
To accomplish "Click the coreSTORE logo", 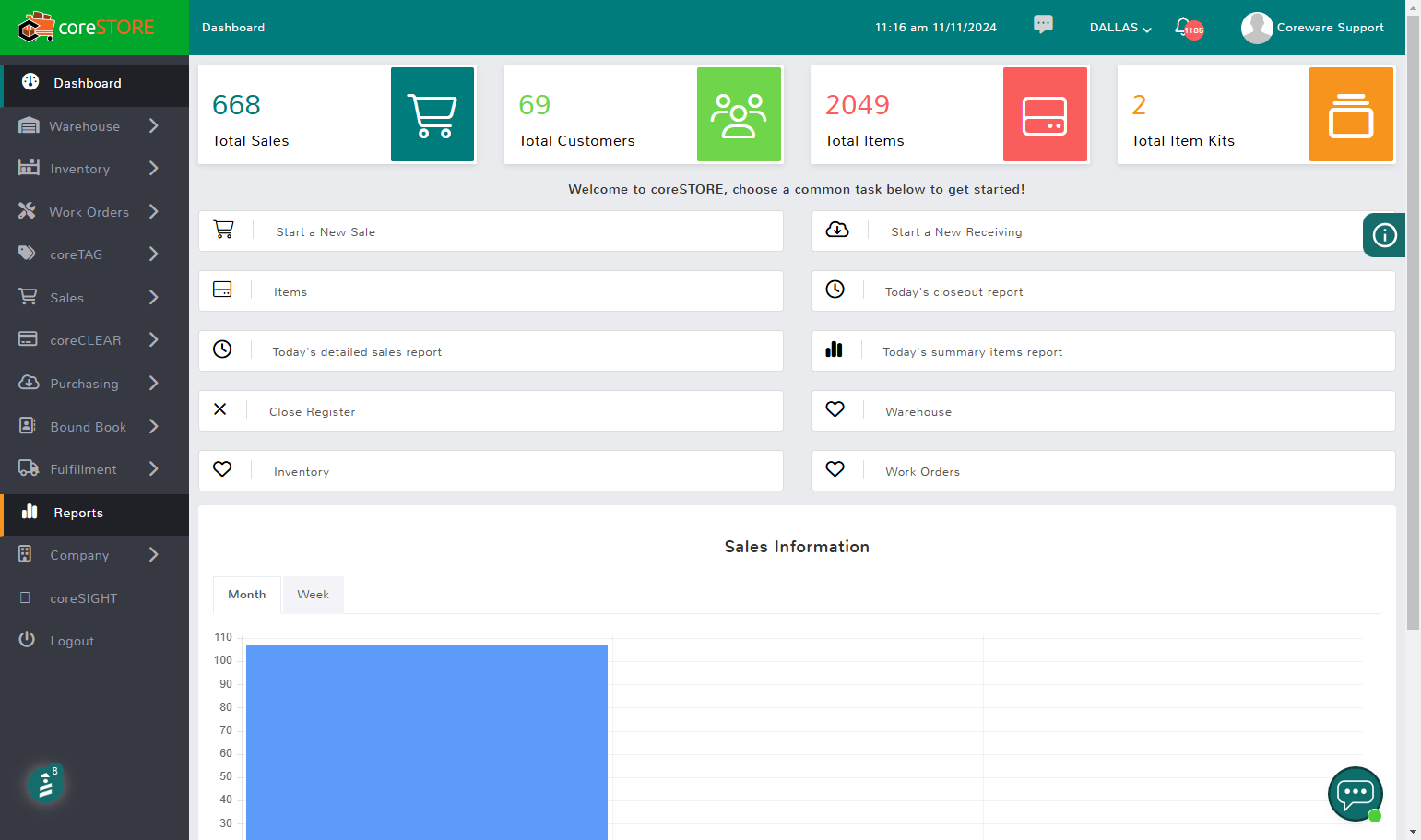I will (87, 28).
